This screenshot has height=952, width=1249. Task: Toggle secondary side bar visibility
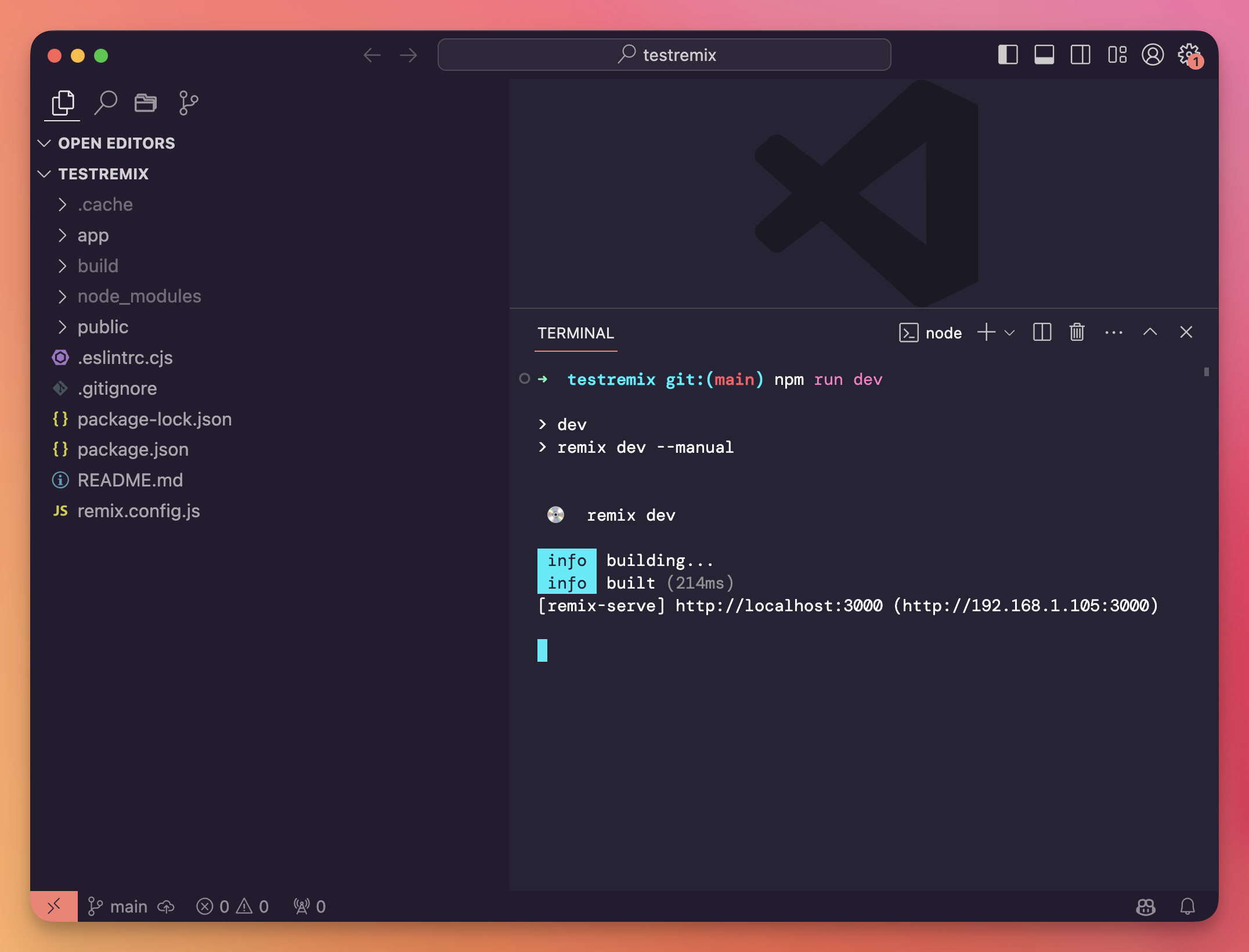1080,55
